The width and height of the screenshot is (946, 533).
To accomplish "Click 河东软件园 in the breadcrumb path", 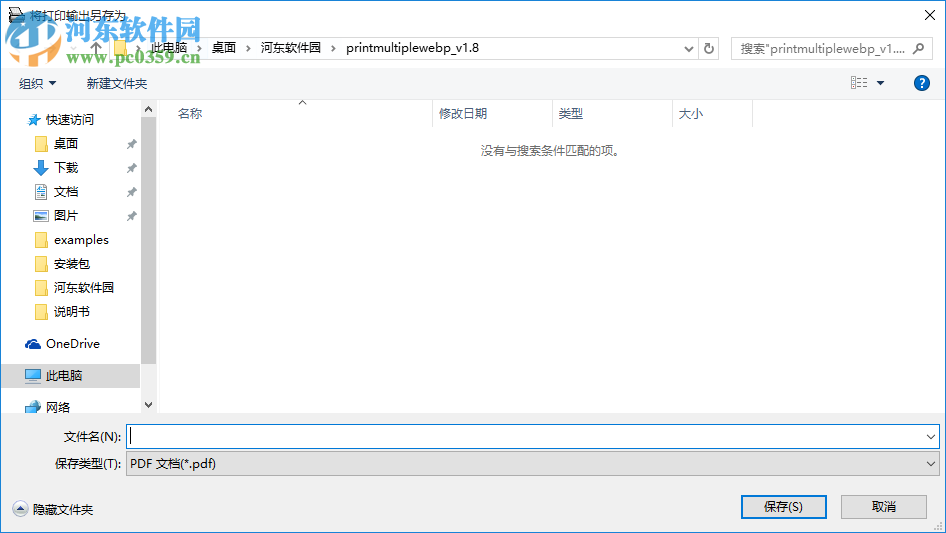I will pyautogui.click(x=291, y=48).
